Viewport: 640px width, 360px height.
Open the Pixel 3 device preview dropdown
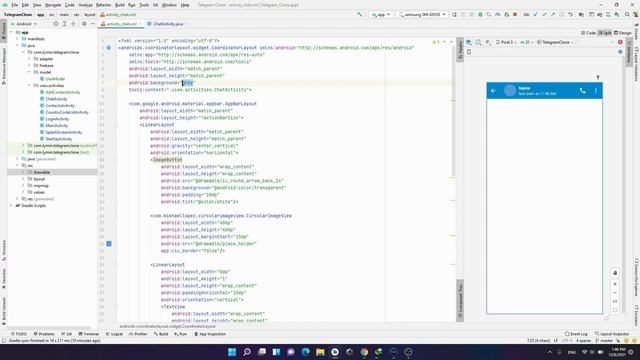click(506, 42)
